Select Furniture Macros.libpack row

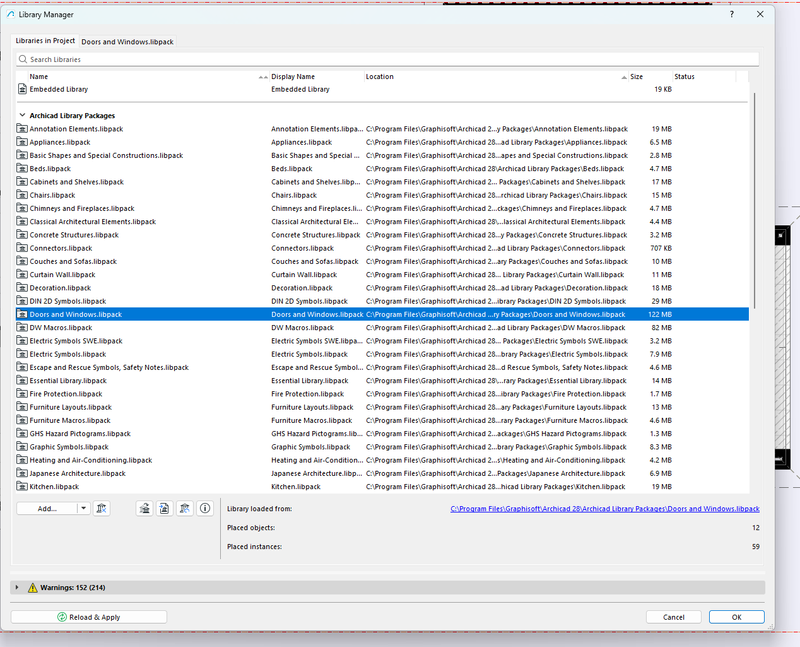coord(383,420)
